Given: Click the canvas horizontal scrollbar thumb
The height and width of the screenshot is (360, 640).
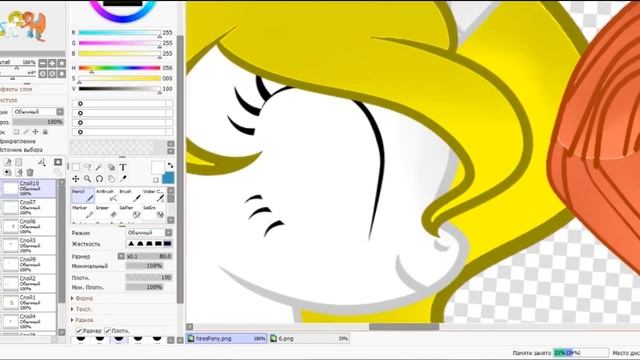Looking at the screenshot, I should pyautogui.click(x=404, y=327).
